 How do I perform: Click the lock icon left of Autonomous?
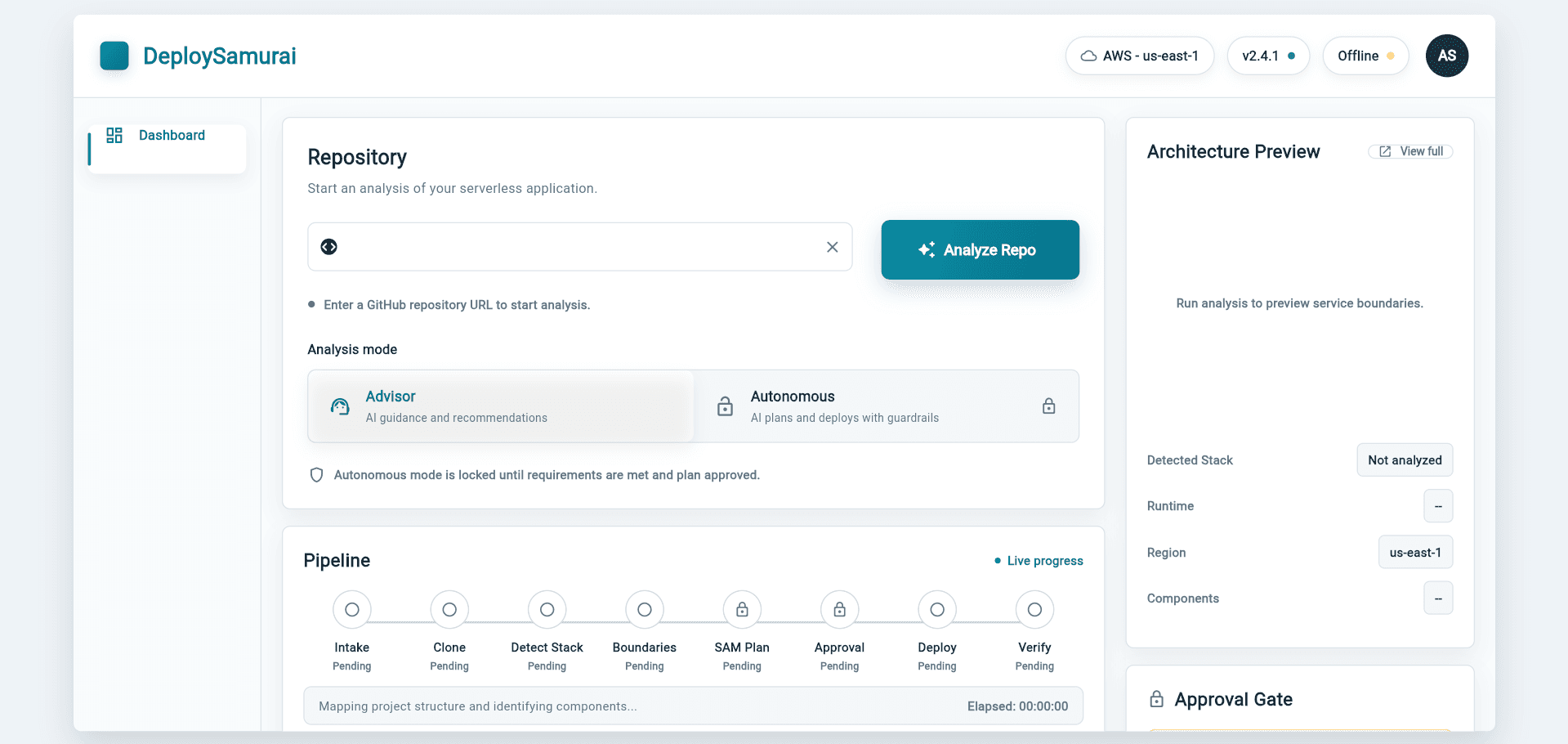coord(725,406)
